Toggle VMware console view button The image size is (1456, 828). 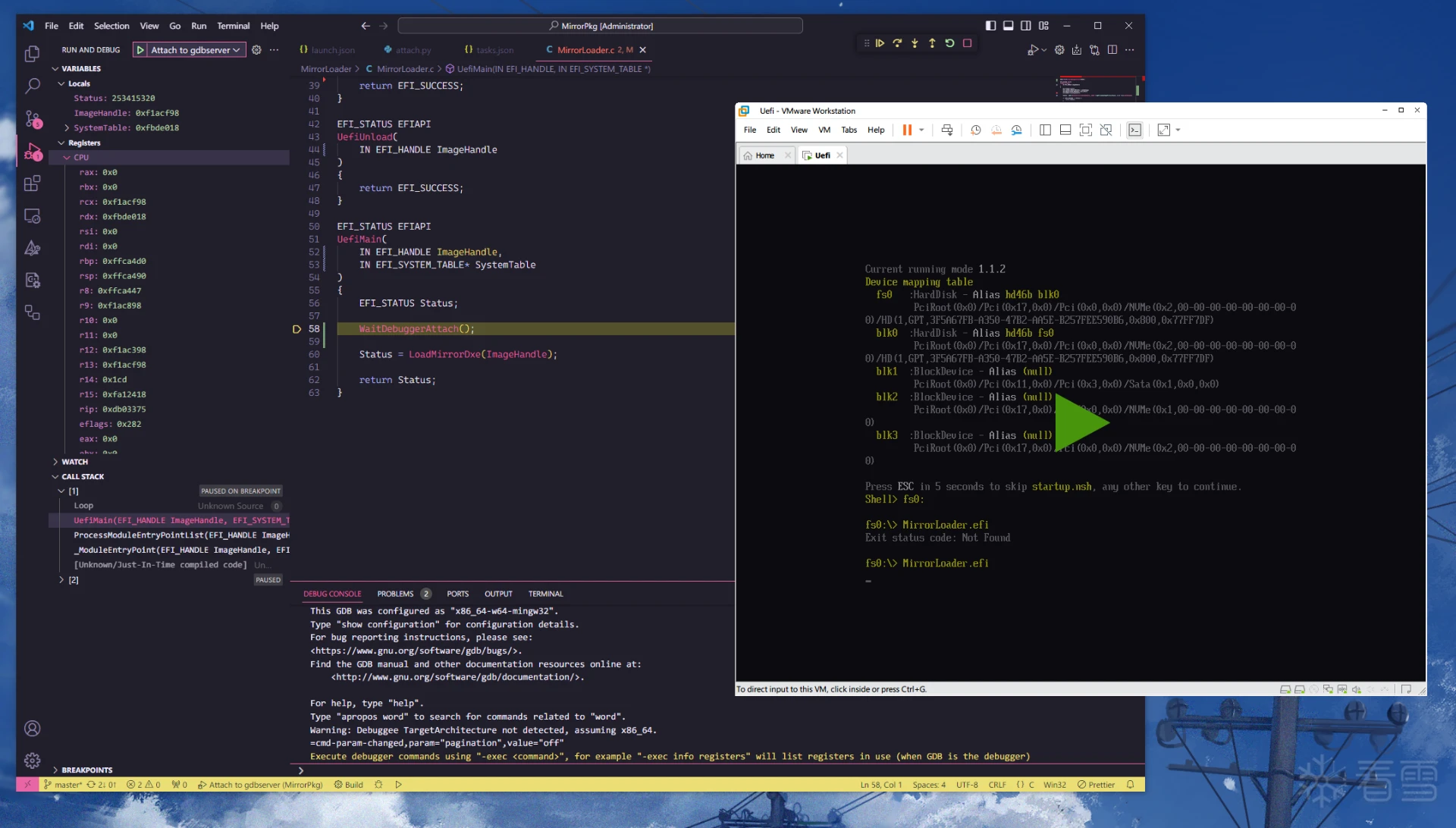tap(1134, 130)
